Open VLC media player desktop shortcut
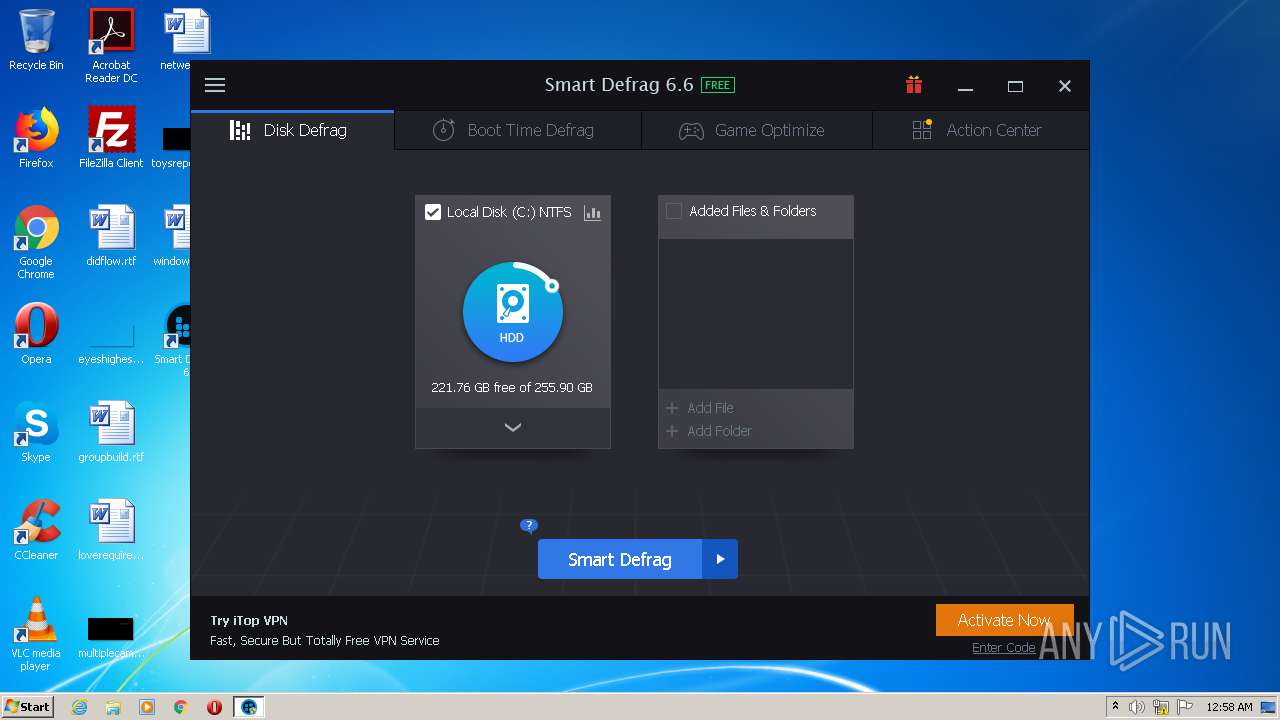 tap(36, 634)
